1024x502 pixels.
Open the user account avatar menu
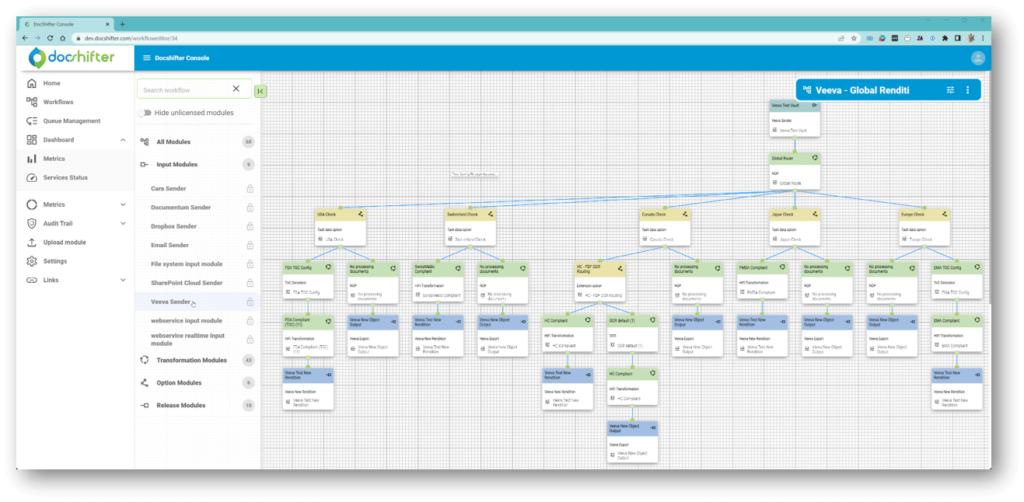(x=978, y=58)
